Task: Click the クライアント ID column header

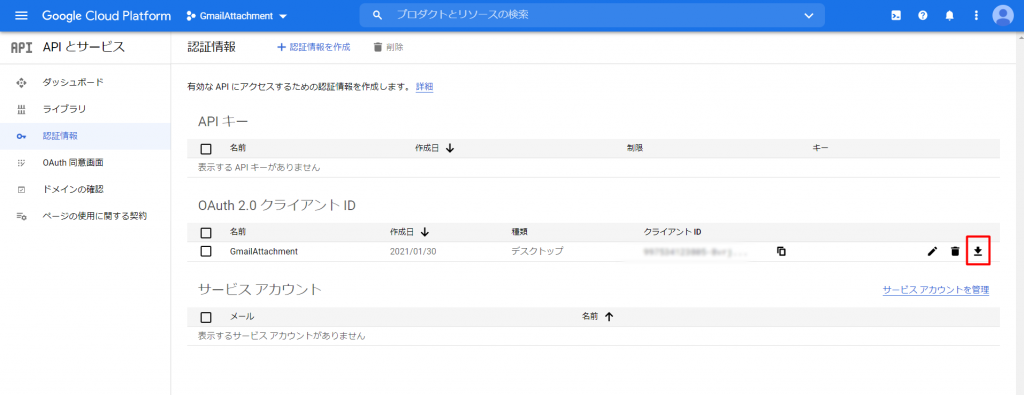Action: coord(672,232)
